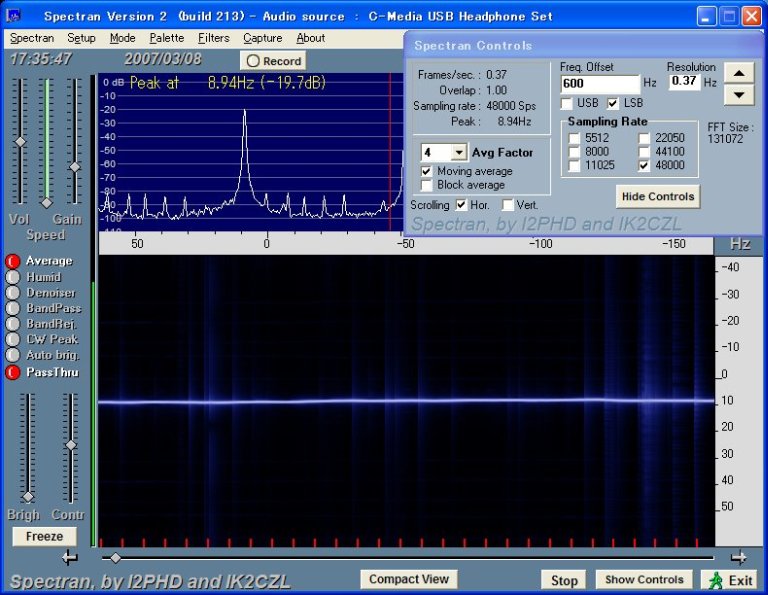Image resolution: width=768 pixels, height=595 pixels.
Task: Click the 'Peak at 8.94Hz (-19.7dB)' readout
Action: point(228,83)
